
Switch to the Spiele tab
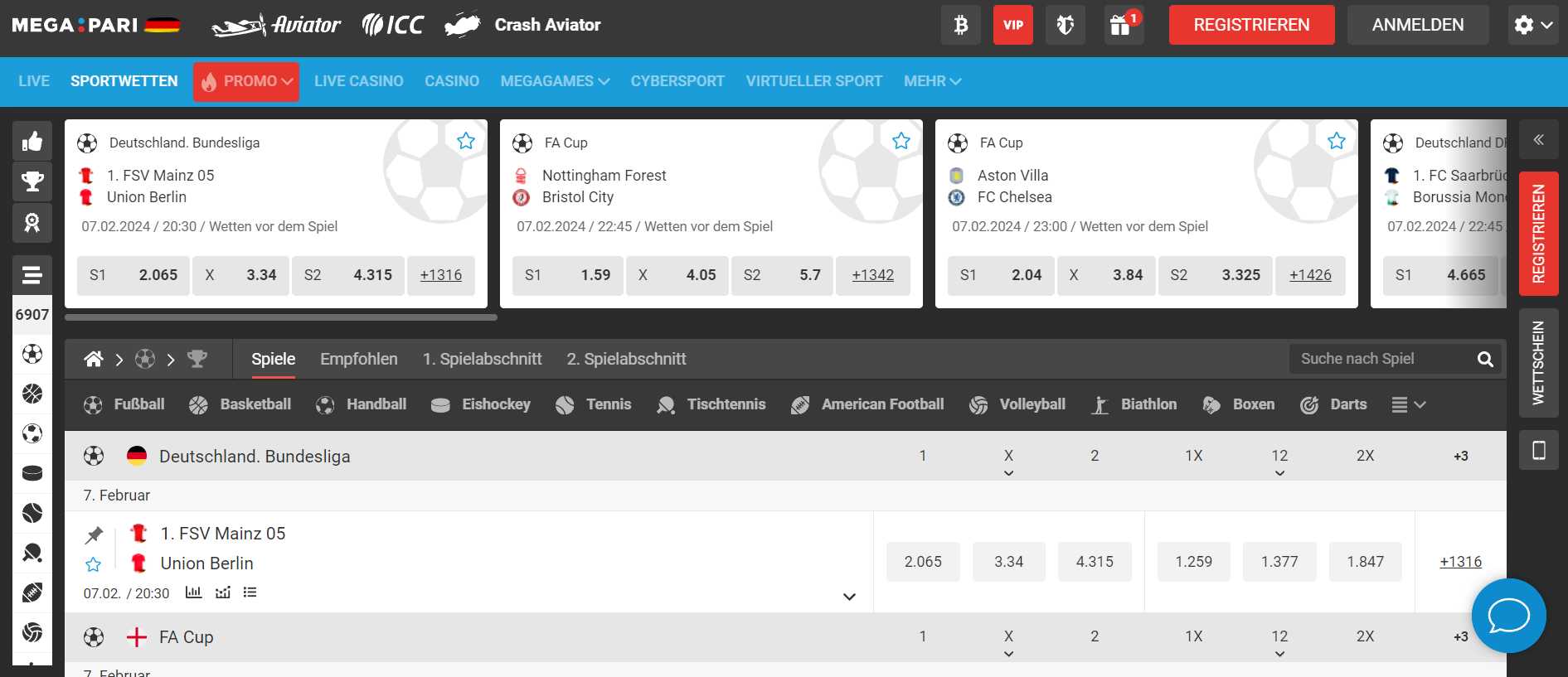tap(274, 359)
